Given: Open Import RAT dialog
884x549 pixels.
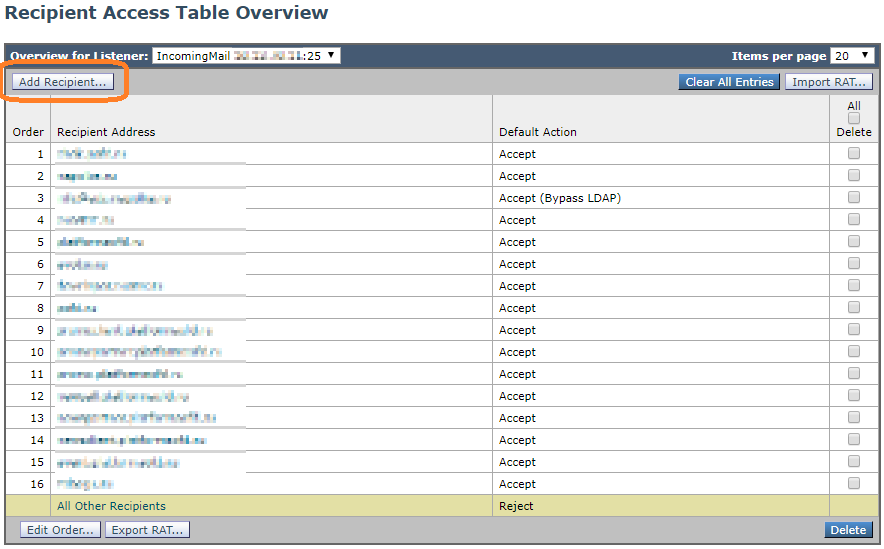Looking at the screenshot, I should [x=829, y=82].
